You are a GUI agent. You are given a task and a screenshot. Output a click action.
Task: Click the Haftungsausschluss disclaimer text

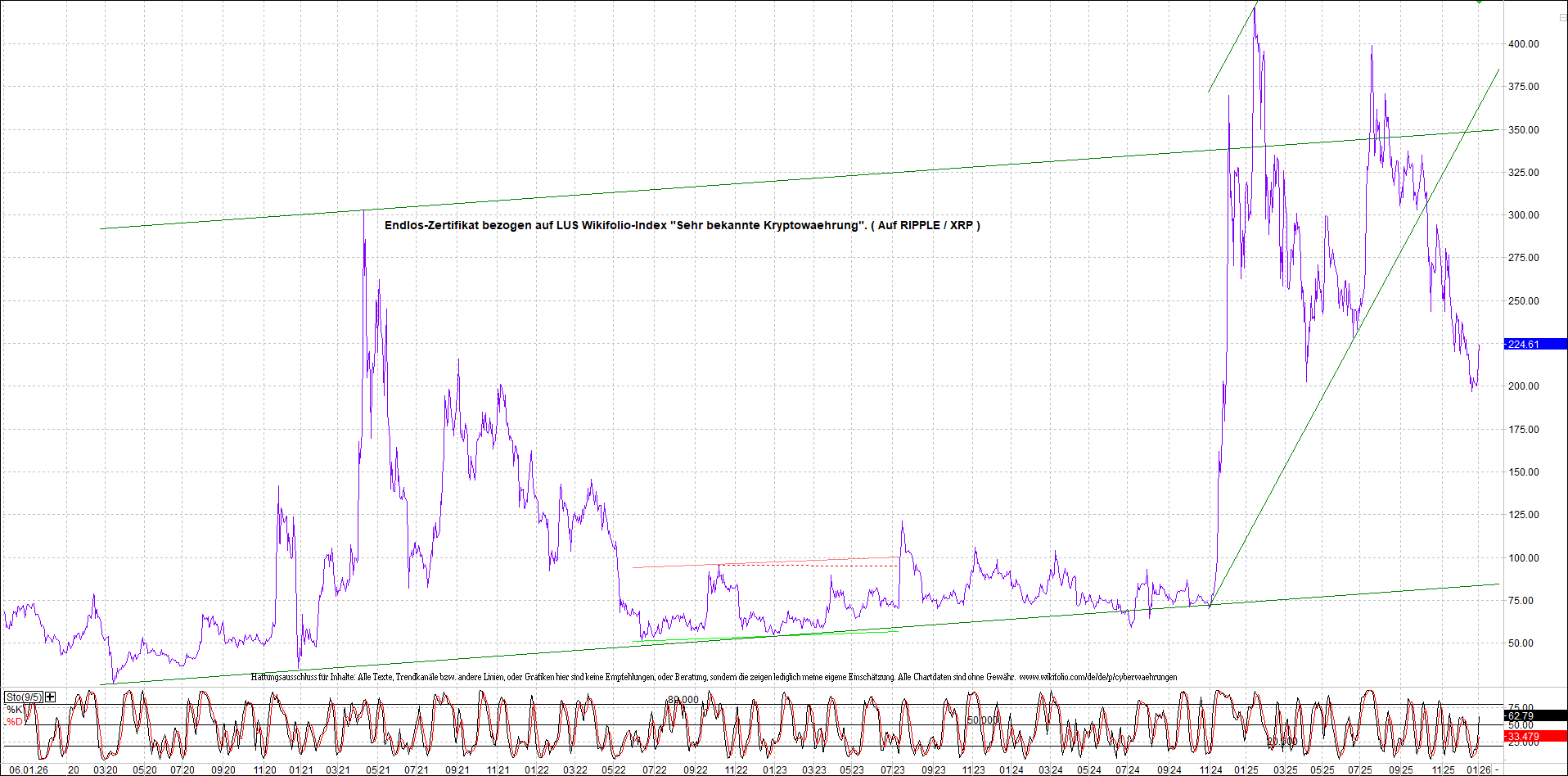[x=573, y=677]
